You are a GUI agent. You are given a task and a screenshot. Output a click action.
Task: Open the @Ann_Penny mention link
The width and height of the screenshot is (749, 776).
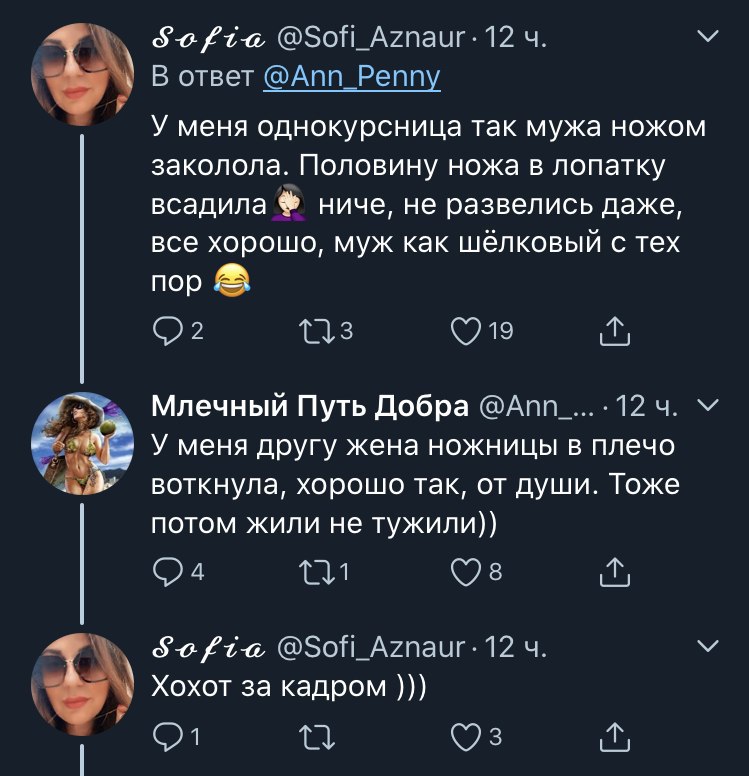[x=351, y=77]
